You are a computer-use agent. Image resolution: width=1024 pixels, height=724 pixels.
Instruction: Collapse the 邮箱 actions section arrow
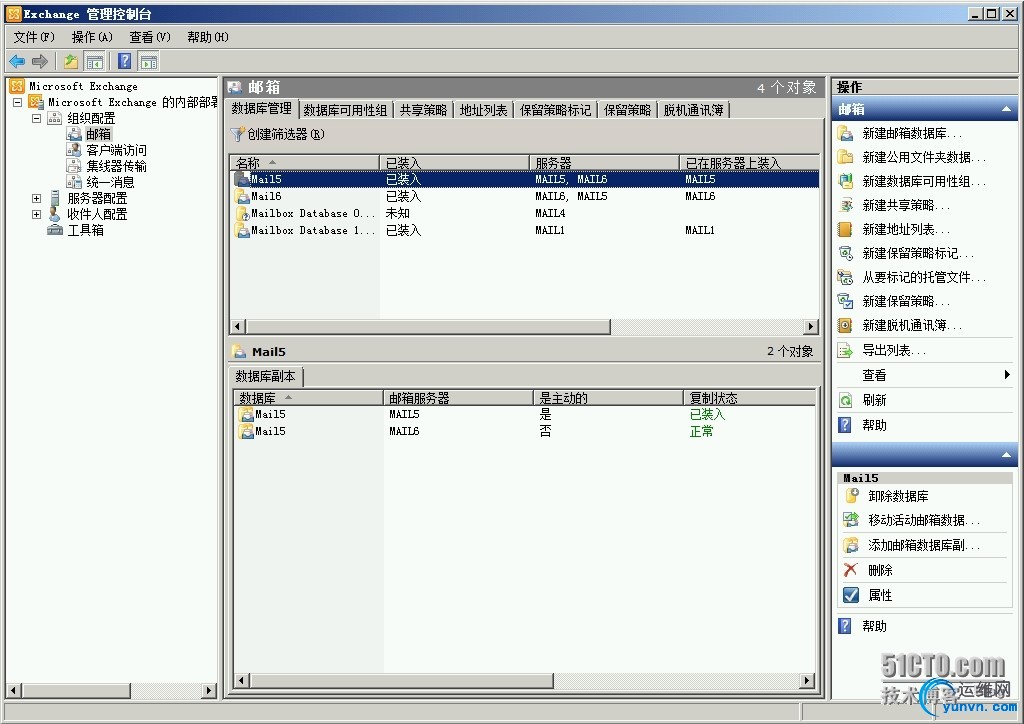[1006, 109]
